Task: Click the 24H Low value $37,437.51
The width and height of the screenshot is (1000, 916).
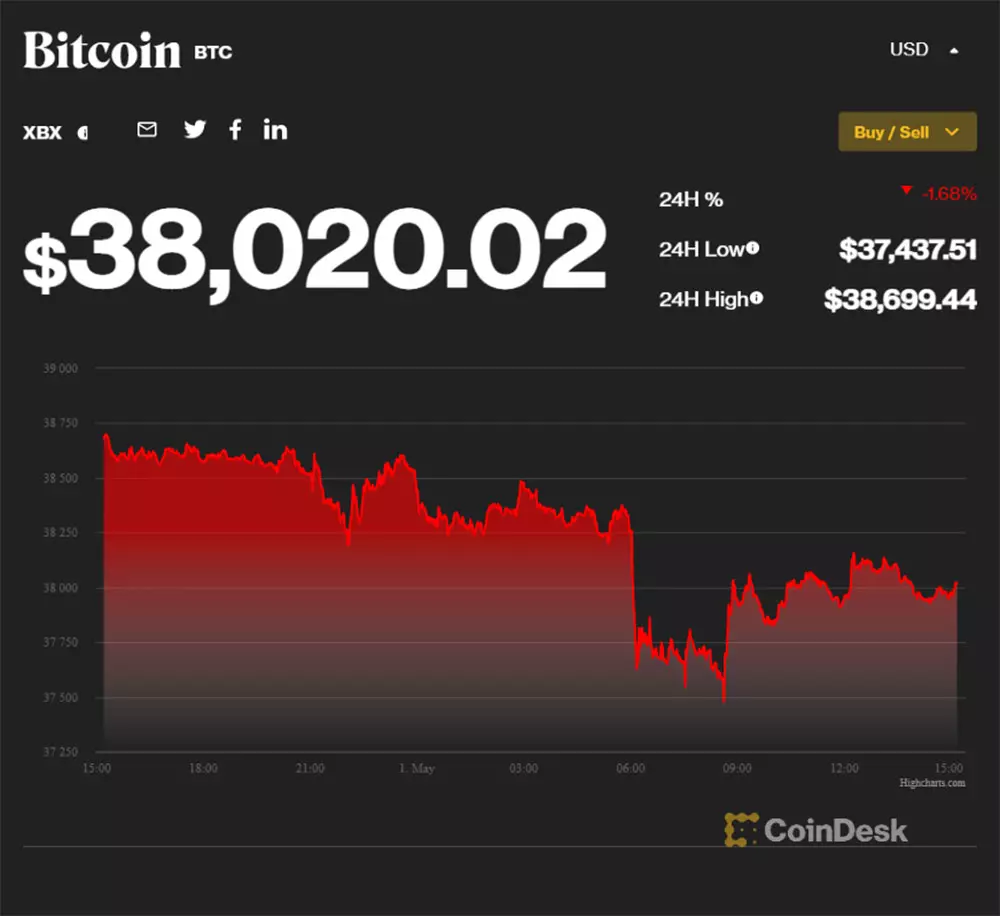Action: [x=907, y=249]
